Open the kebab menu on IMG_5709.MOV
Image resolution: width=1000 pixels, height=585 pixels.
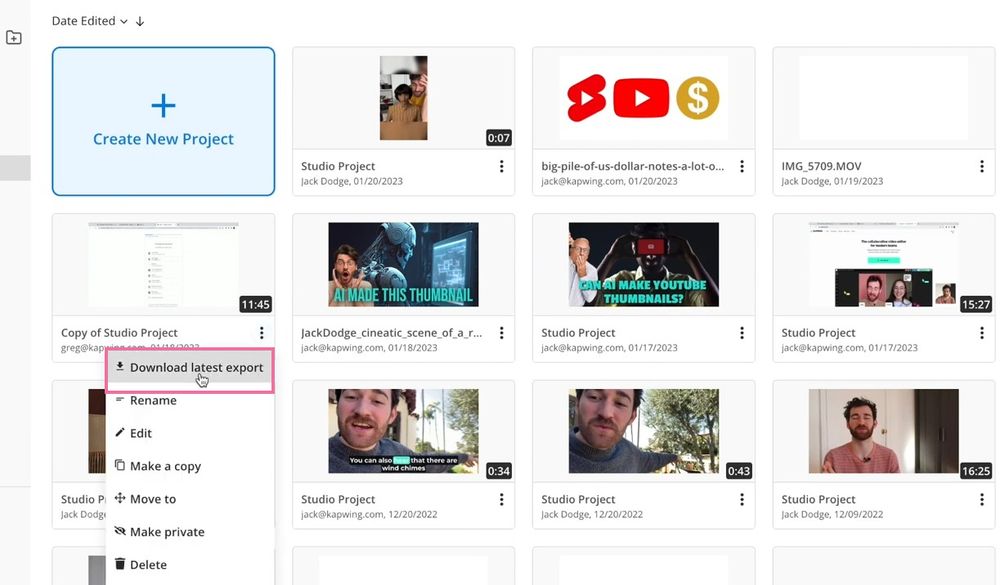pyautogui.click(x=981, y=166)
